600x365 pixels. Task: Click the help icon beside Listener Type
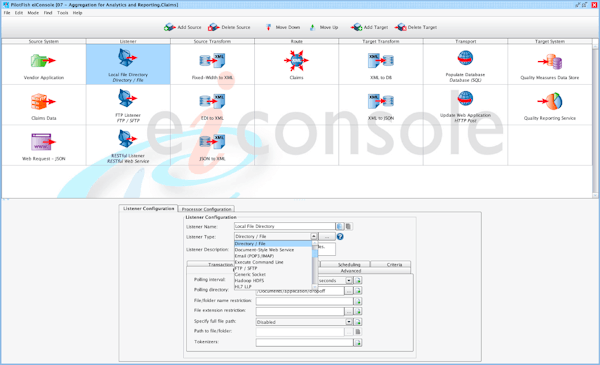(340, 237)
